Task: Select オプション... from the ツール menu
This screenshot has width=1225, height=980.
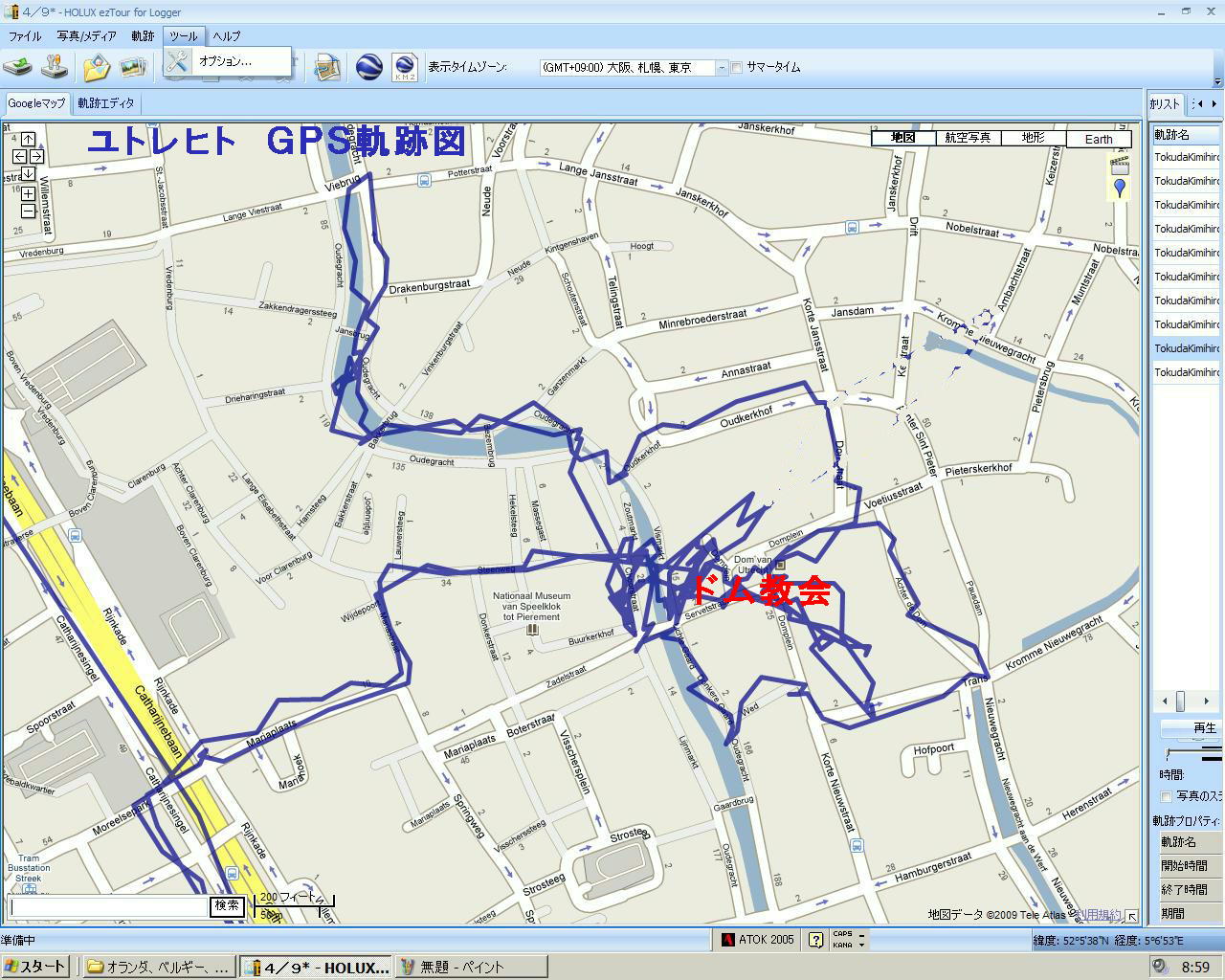Action: pyautogui.click(x=225, y=61)
